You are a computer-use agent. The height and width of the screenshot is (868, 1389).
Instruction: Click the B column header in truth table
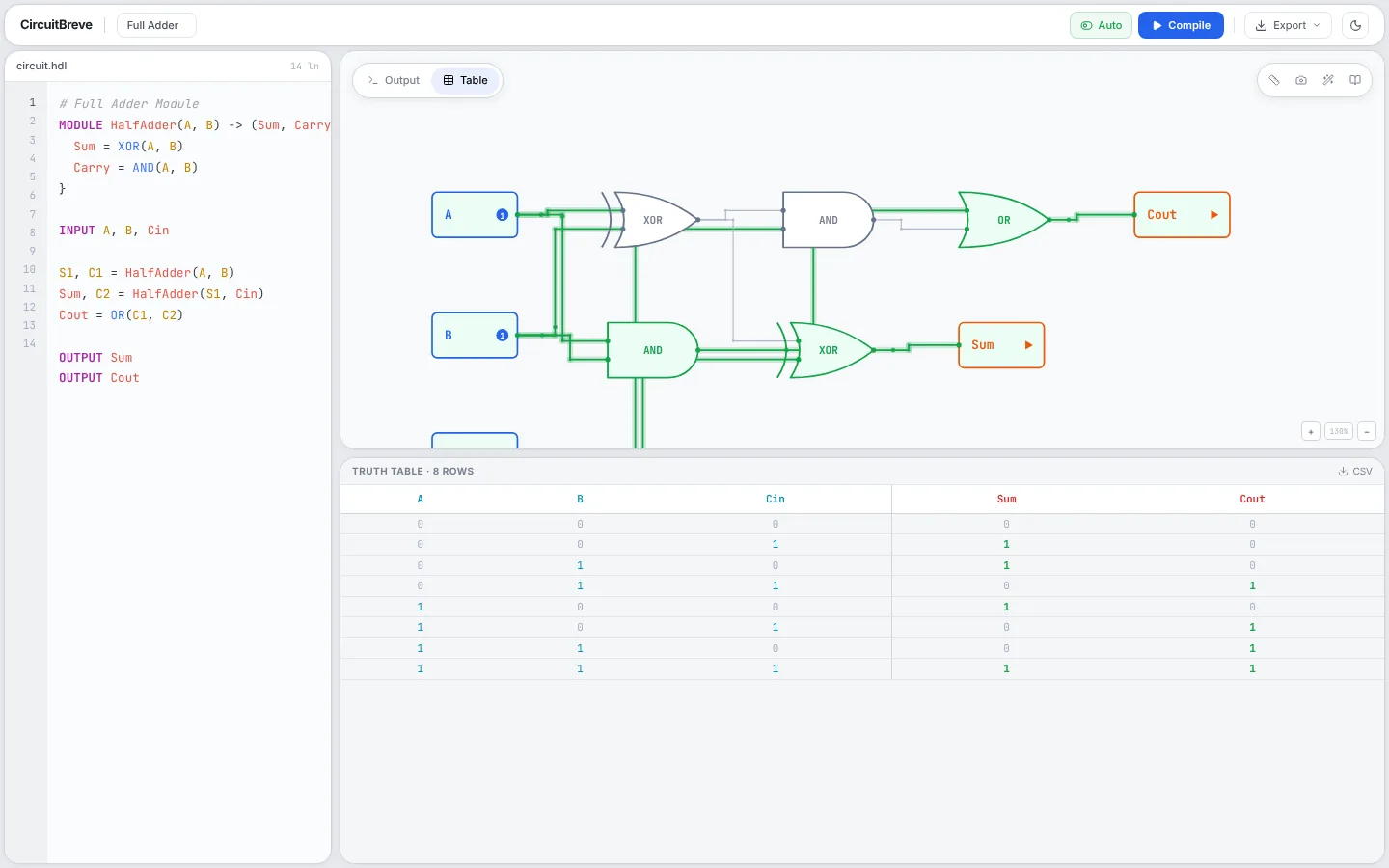pyautogui.click(x=580, y=499)
